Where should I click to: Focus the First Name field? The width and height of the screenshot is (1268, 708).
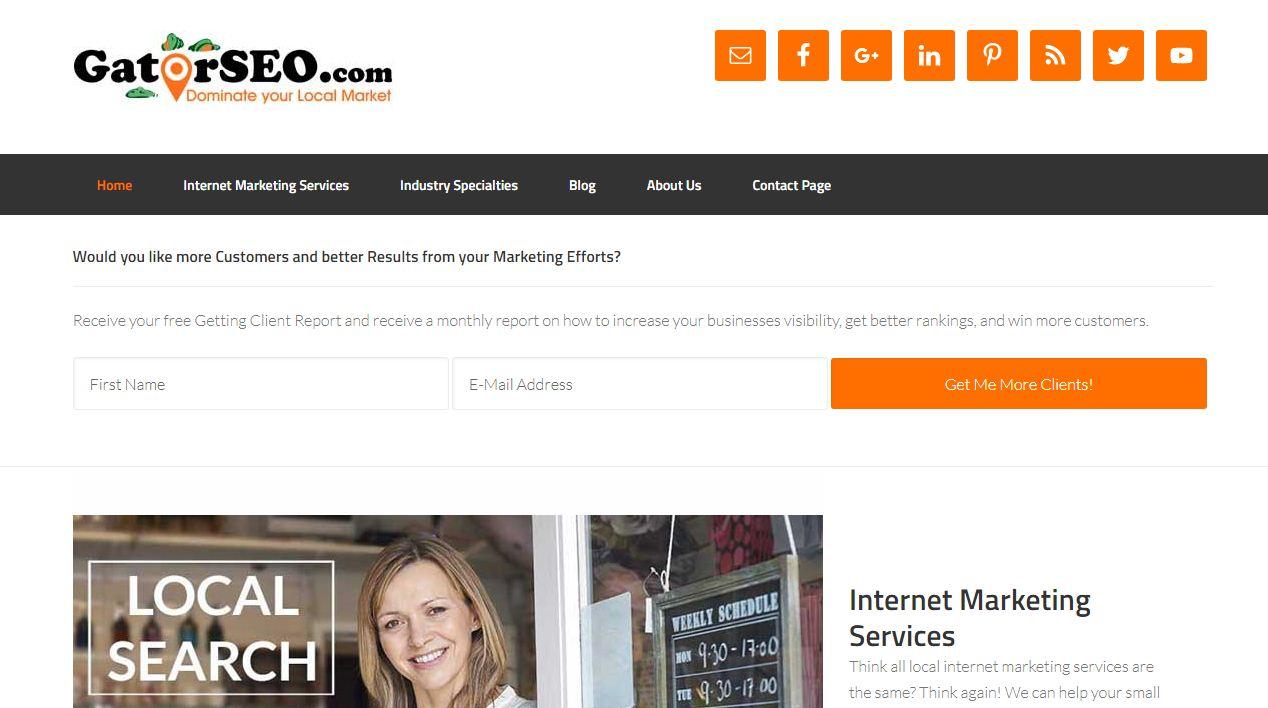tap(261, 384)
